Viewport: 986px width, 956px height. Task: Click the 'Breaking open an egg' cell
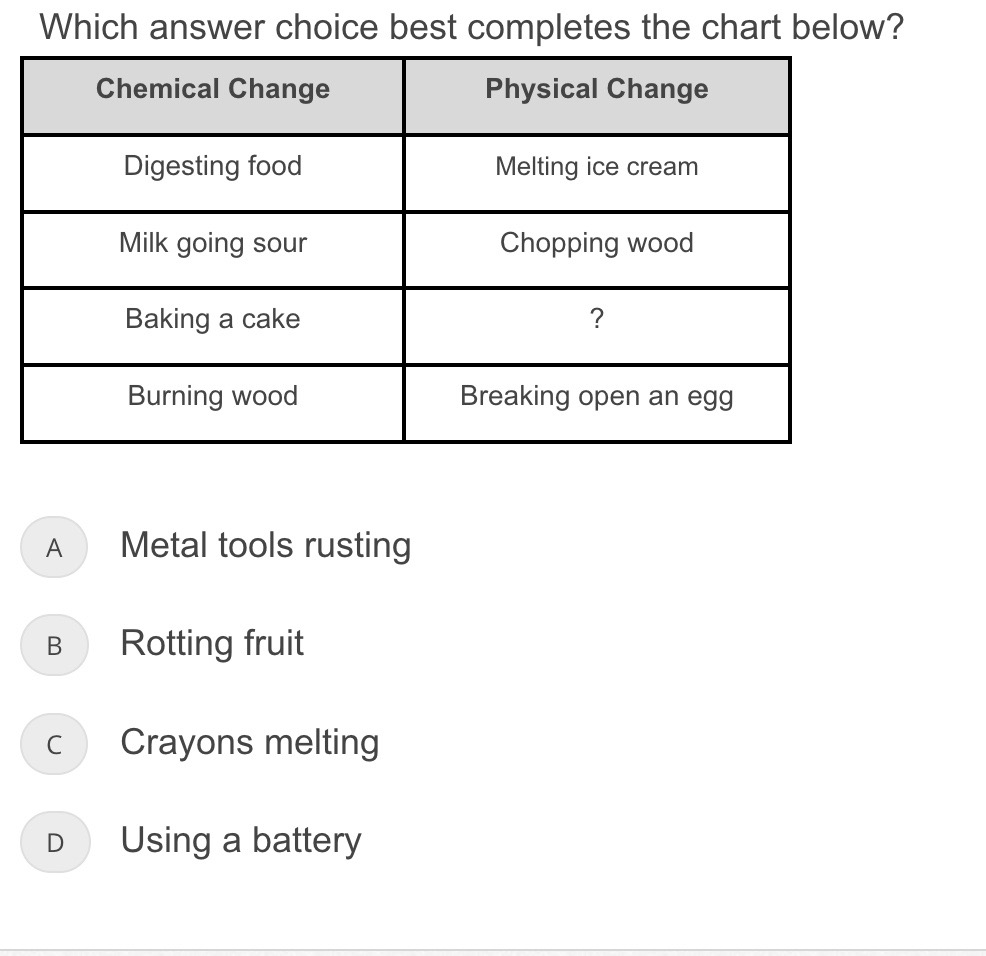(597, 403)
